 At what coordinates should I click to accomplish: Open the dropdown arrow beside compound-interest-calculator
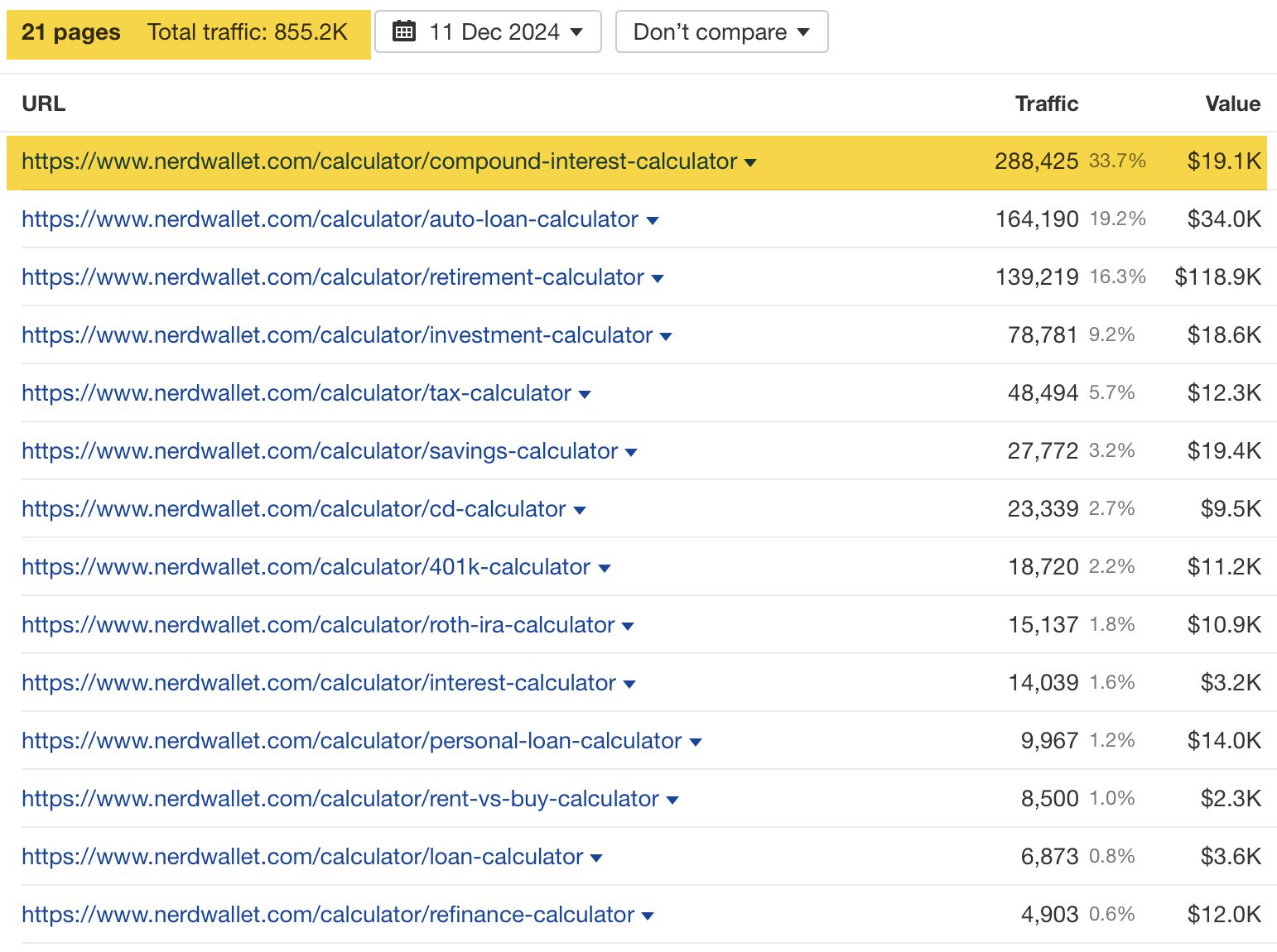(750, 163)
